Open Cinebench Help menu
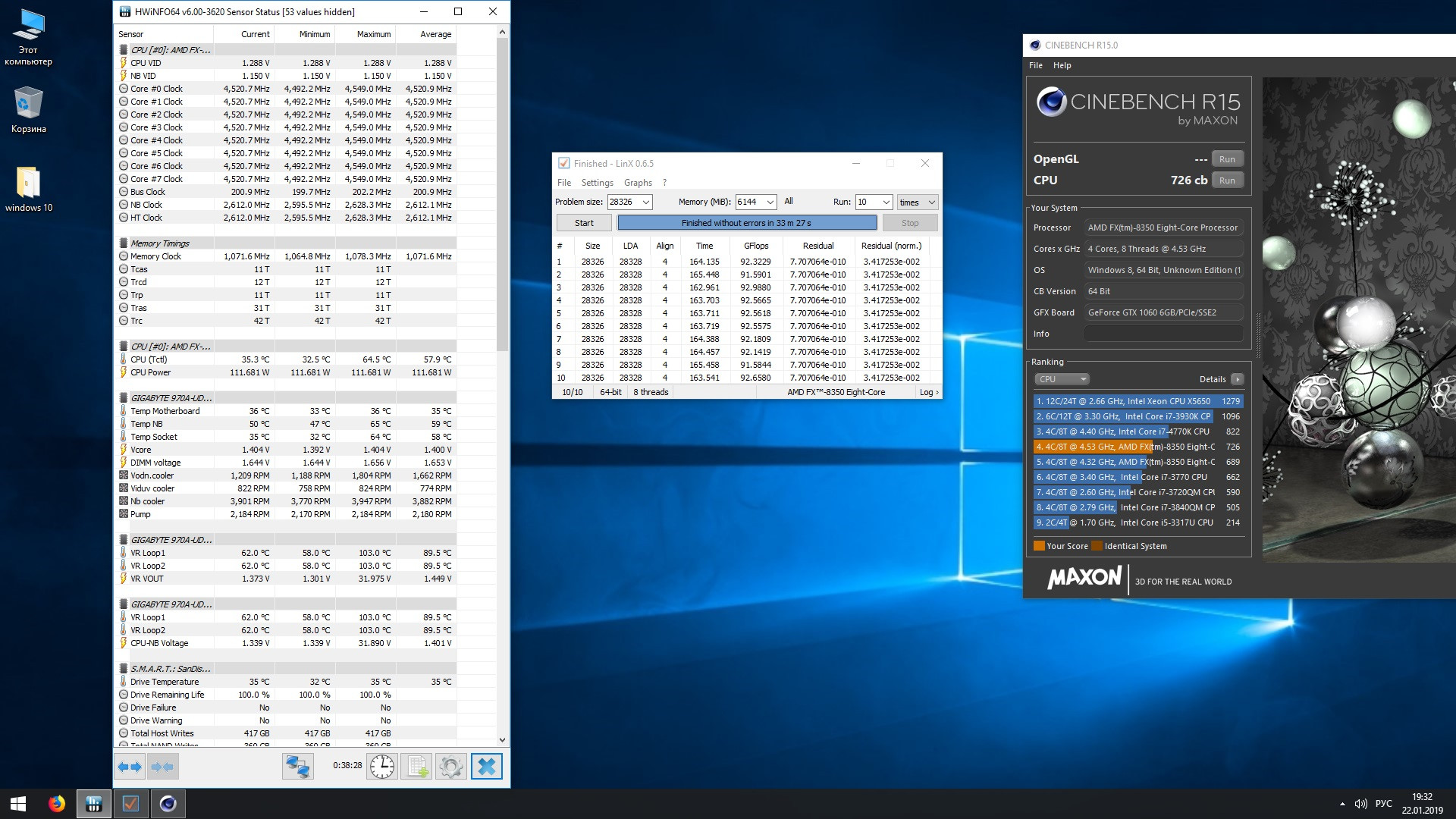 (x=1062, y=65)
